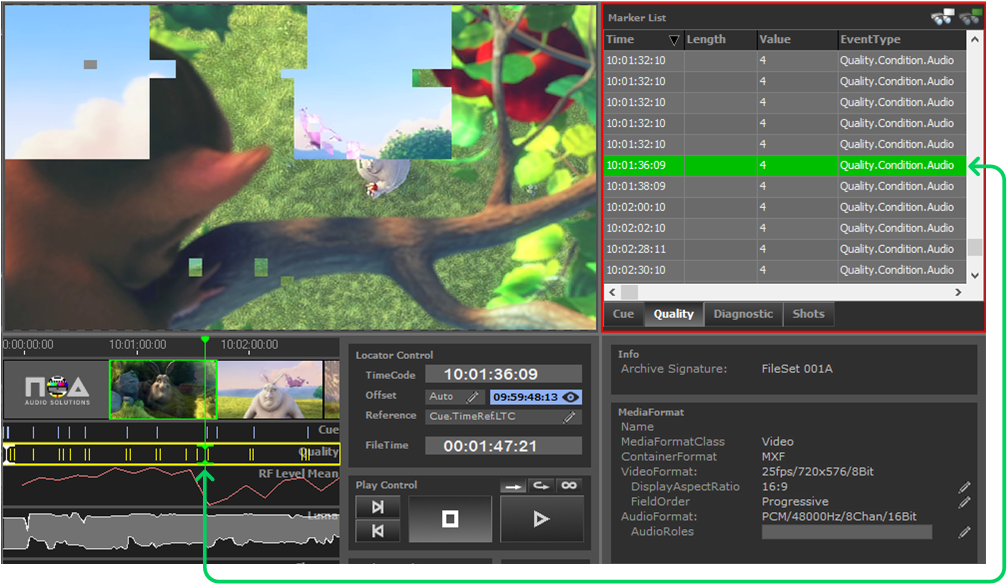
Task: Click the green playhead handle on the ruler
Action: point(205,339)
